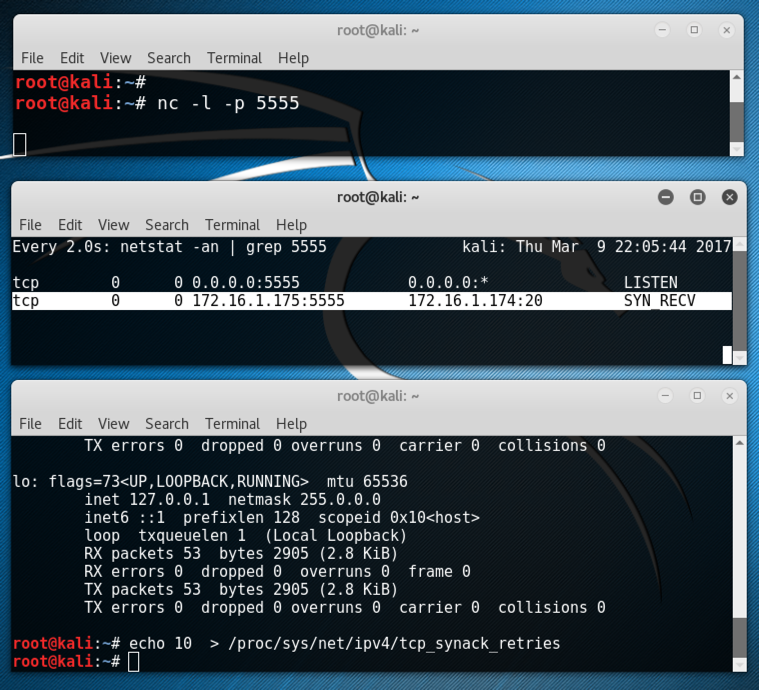Click 'inet6 ::1 prefixlen 128' line
The height and width of the screenshot is (690, 759).
pyautogui.click(x=192, y=518)
